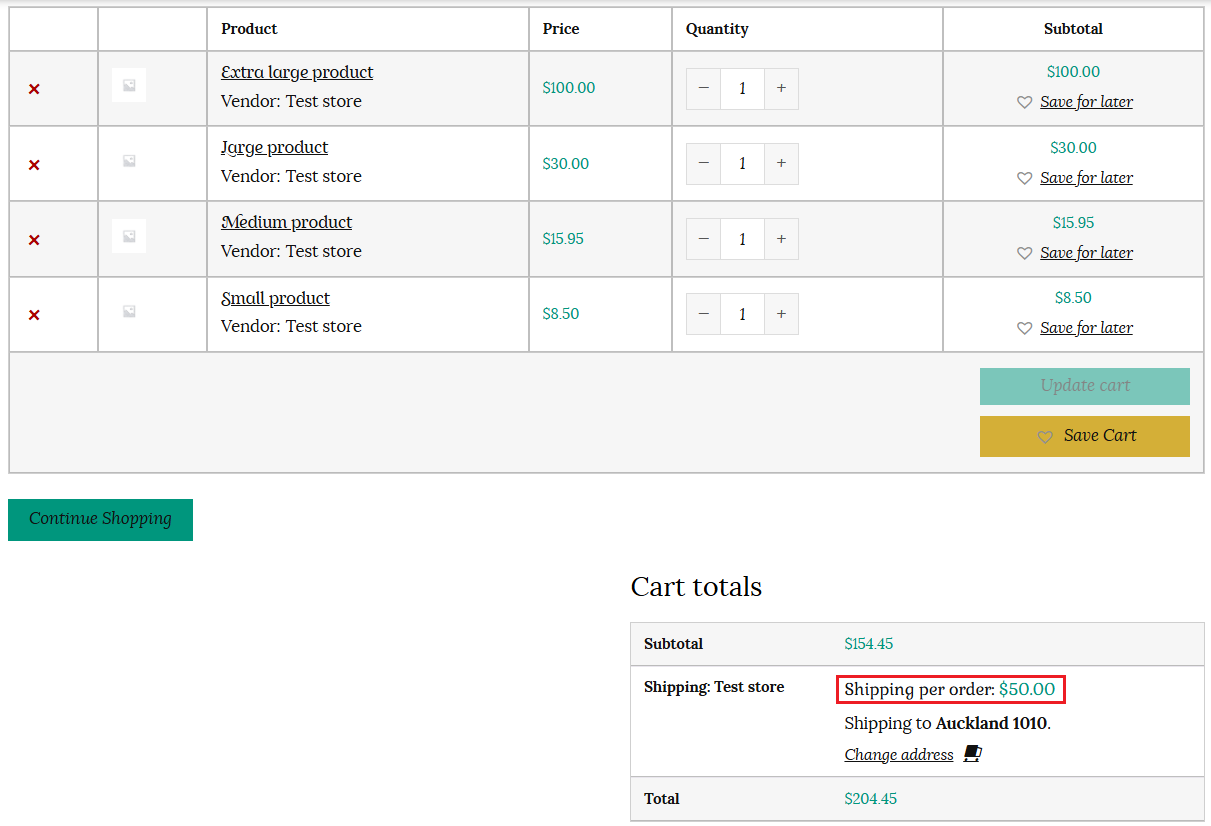Viewport: 1211px width, 826px height.
Task: Decrease quantity of Extra large product
Action: 703,89
